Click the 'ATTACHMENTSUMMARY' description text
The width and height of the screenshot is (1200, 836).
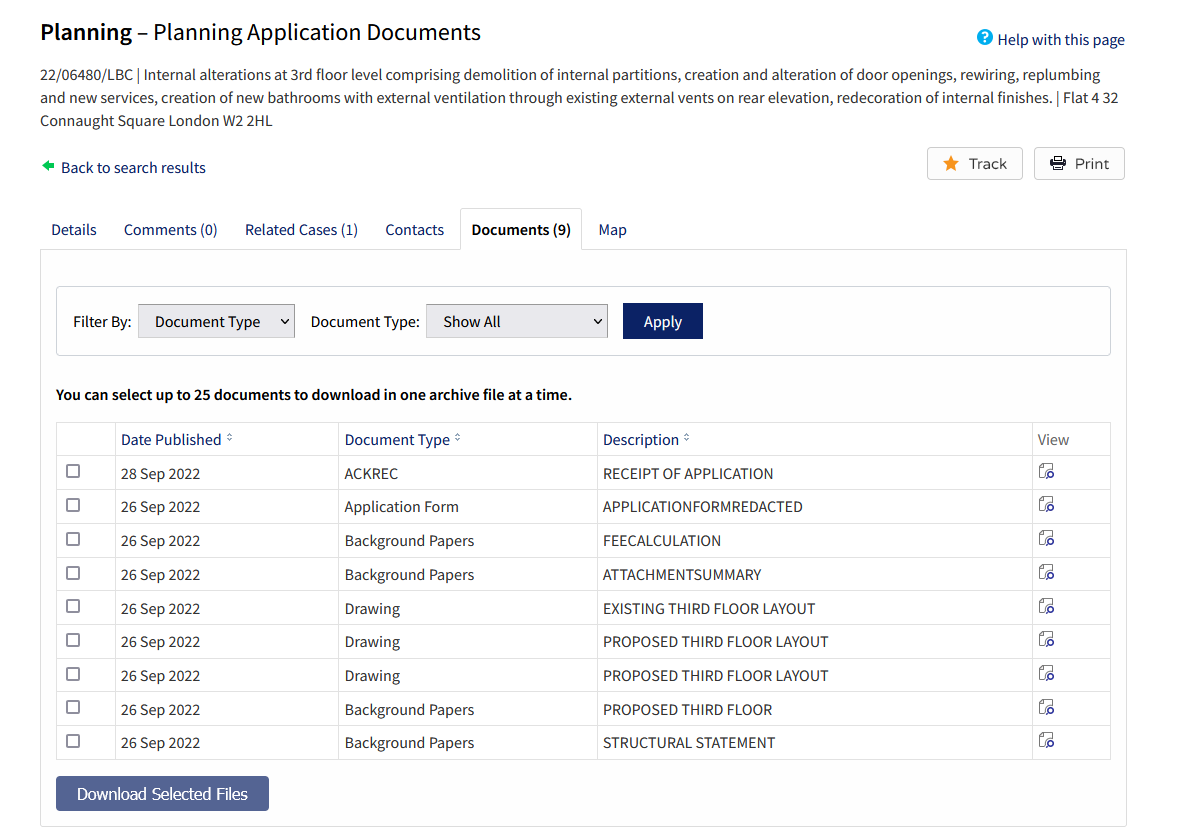point(682,575)
